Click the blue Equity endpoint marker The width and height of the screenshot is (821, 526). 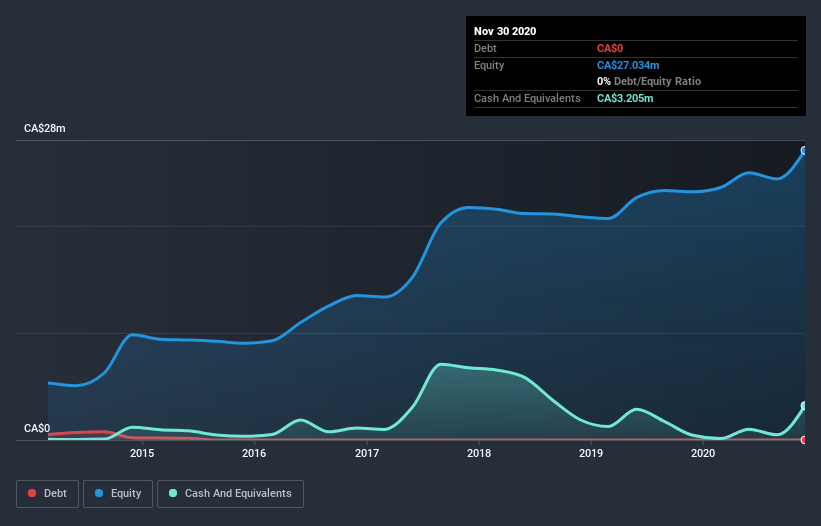(805, 151)
